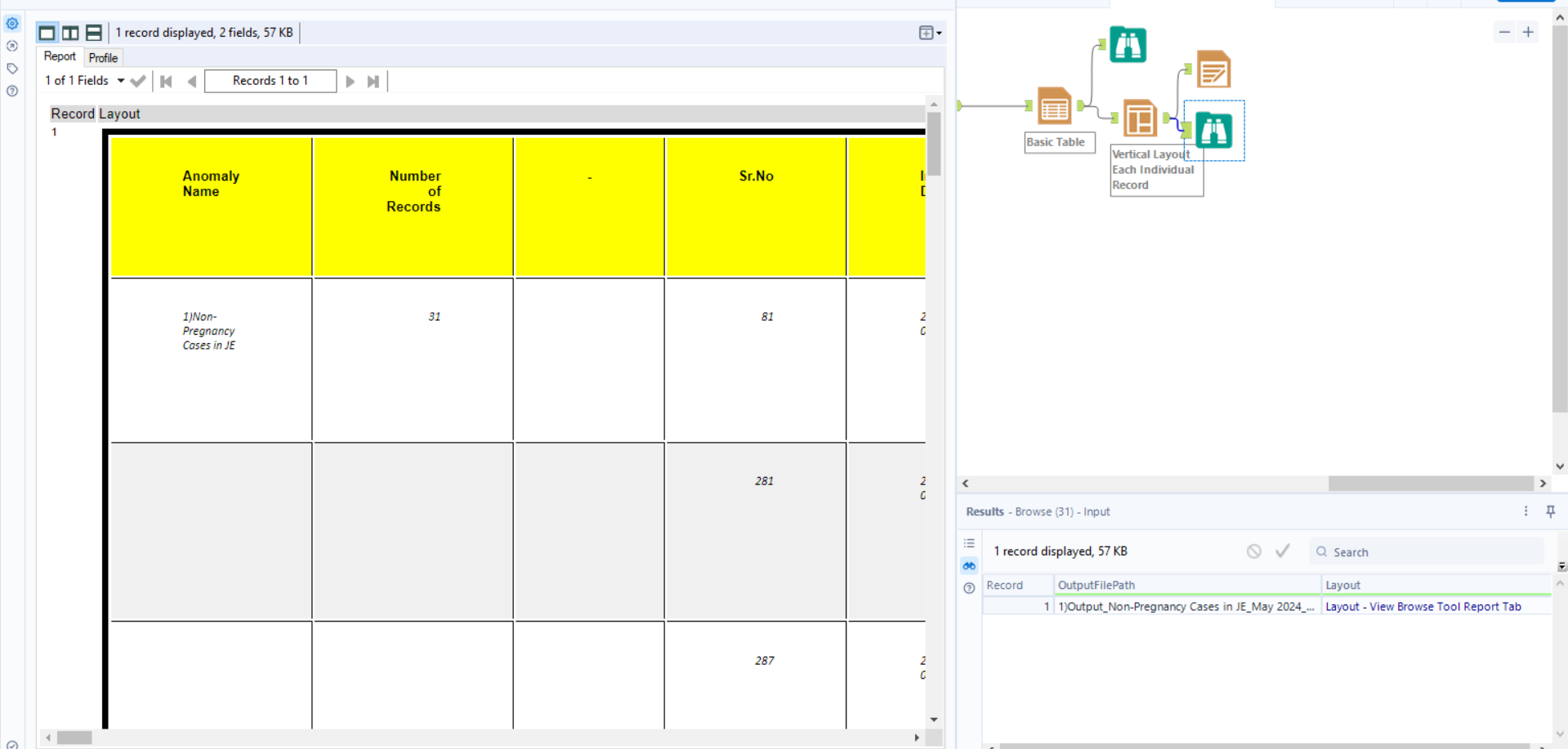1568x749 pixels.
Task: Click the 'Sr.No' header cell
Action: (x=756, y=207)
